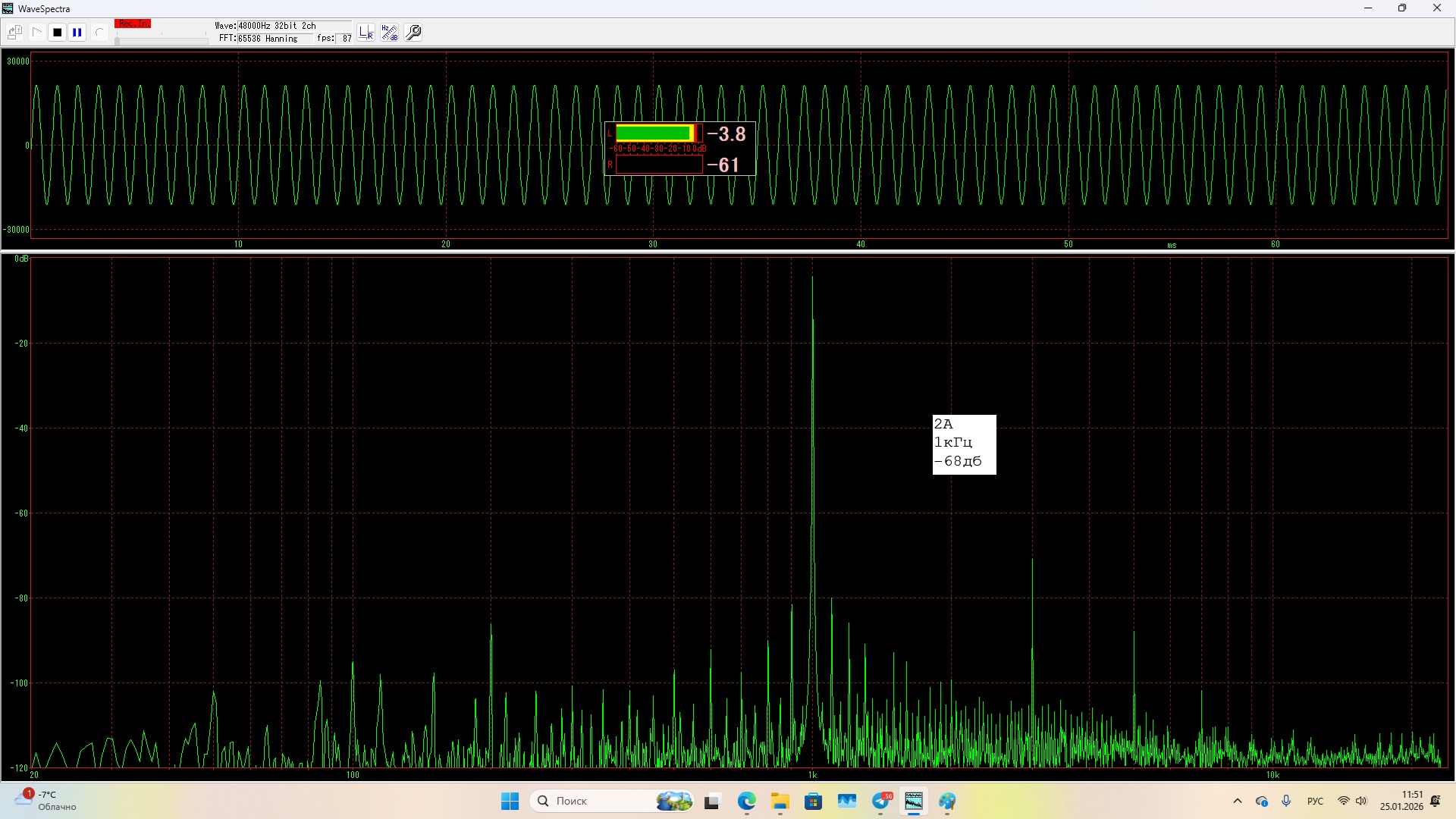The height and width of the screenshot is (819, 1456).
Task: Click the red Rec. In. indicator
Action: click(133, 24)
